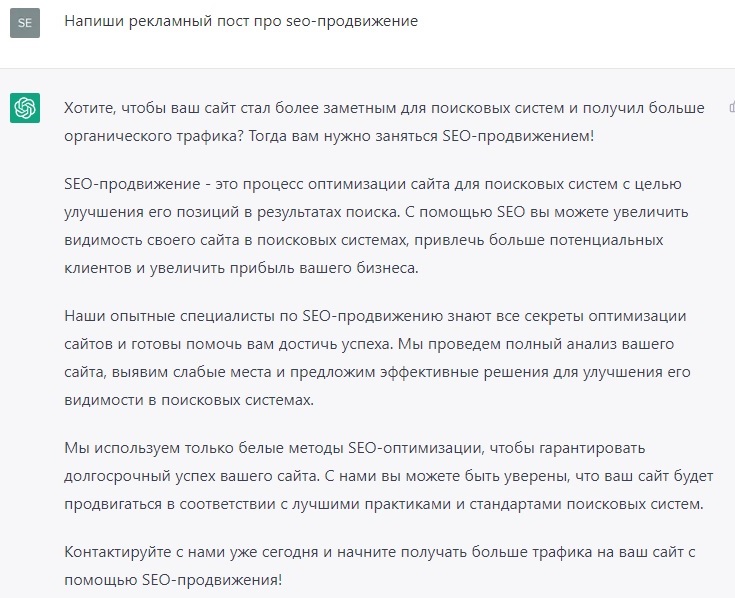
Task: Click the line 'видимости в поисковых системах.'
Action: point(189,401)
